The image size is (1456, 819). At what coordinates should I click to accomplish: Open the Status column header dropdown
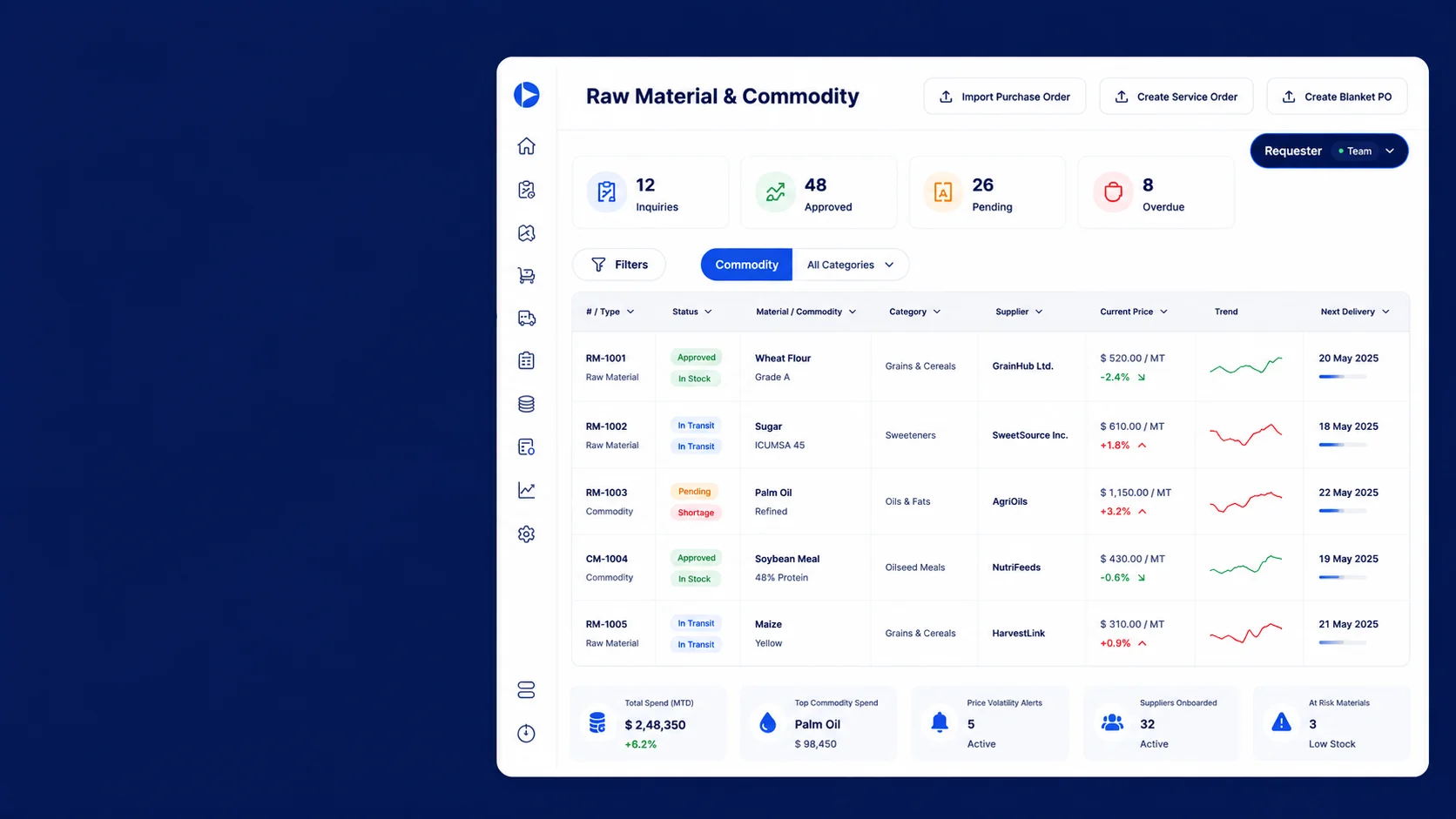(x=692, y=312)
